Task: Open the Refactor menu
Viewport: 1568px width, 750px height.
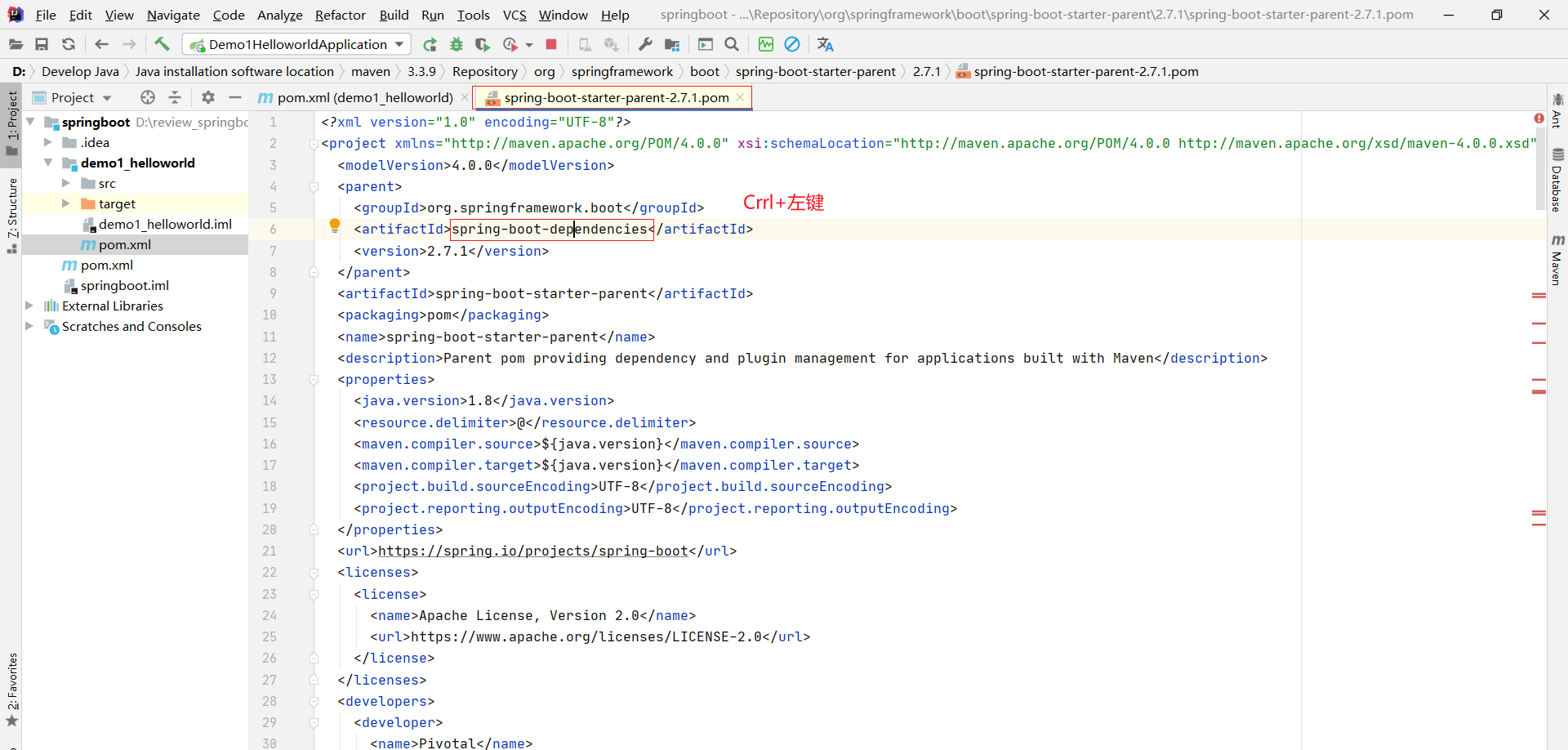Action: (340, 15)
